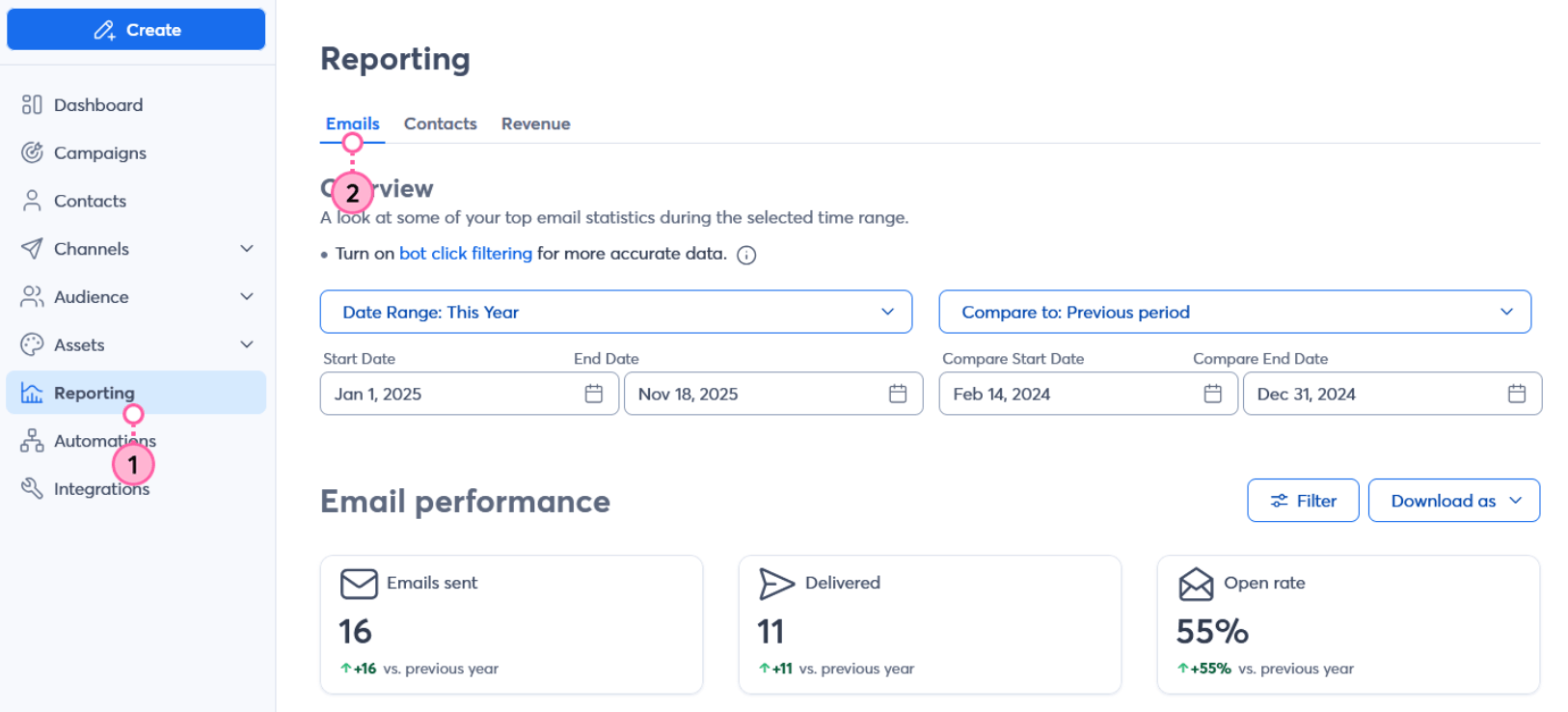This screenshot has width=1568, height=712.
Task: Click the Reporting page title
Action: coord(395,59)
